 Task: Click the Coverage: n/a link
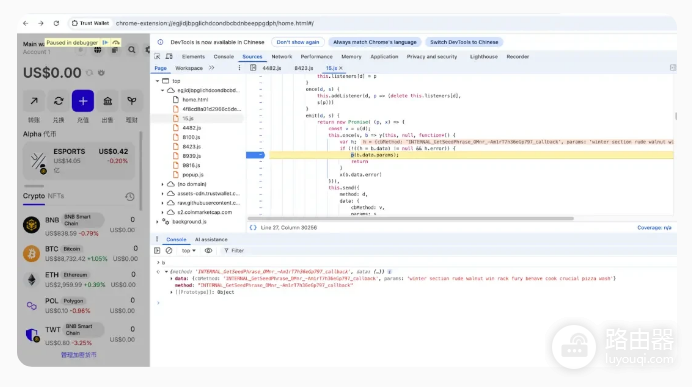click(x=654, y=228)
